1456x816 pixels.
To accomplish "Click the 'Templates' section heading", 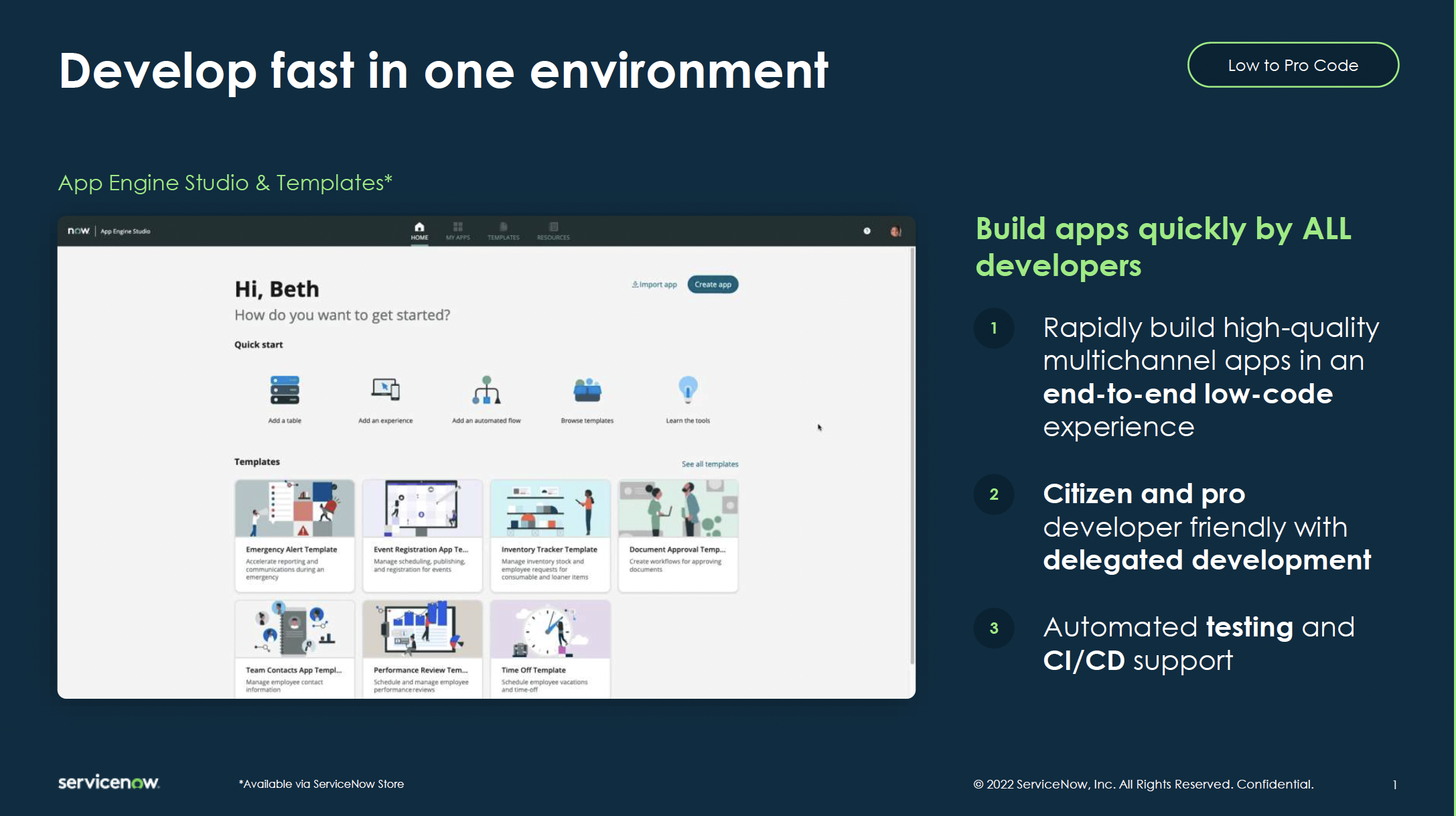I will pyautogui.click(x=257, y=462).
